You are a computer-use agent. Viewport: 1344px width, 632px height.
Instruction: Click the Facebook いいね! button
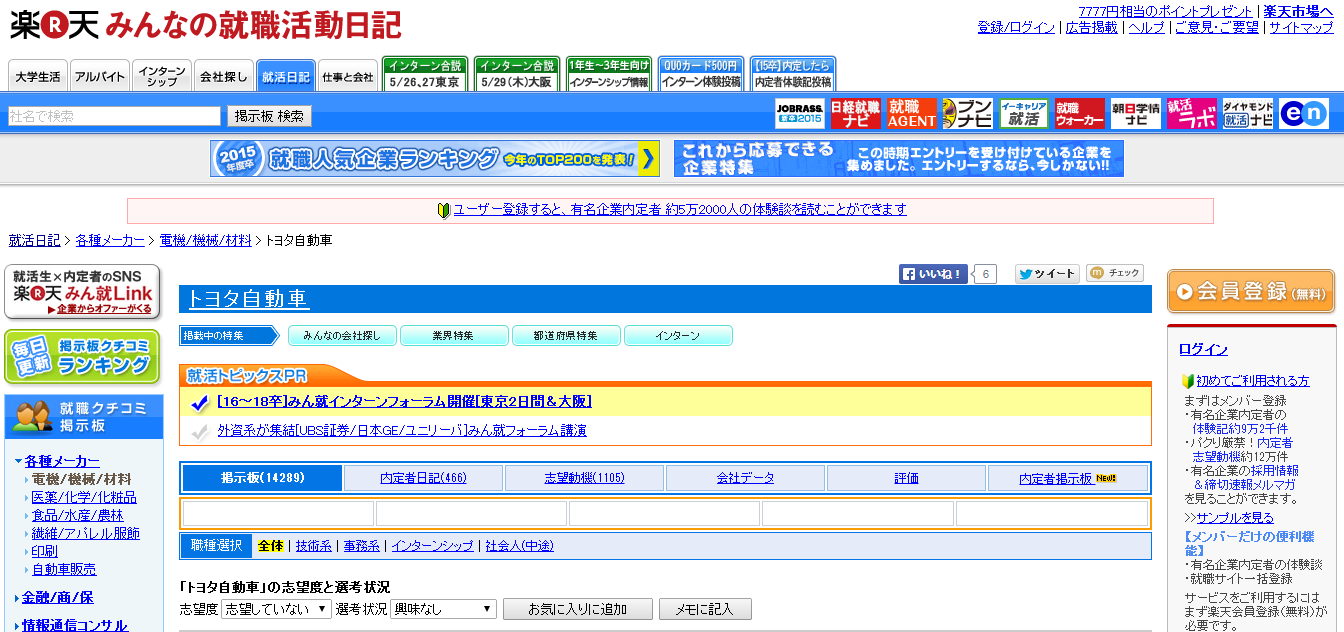click(933, 274)
